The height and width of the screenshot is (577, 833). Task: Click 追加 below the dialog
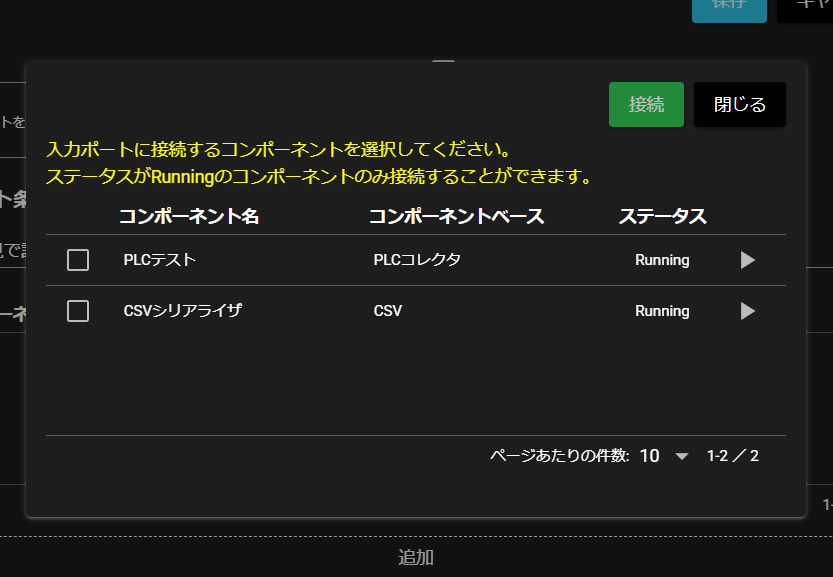point(416,557)
